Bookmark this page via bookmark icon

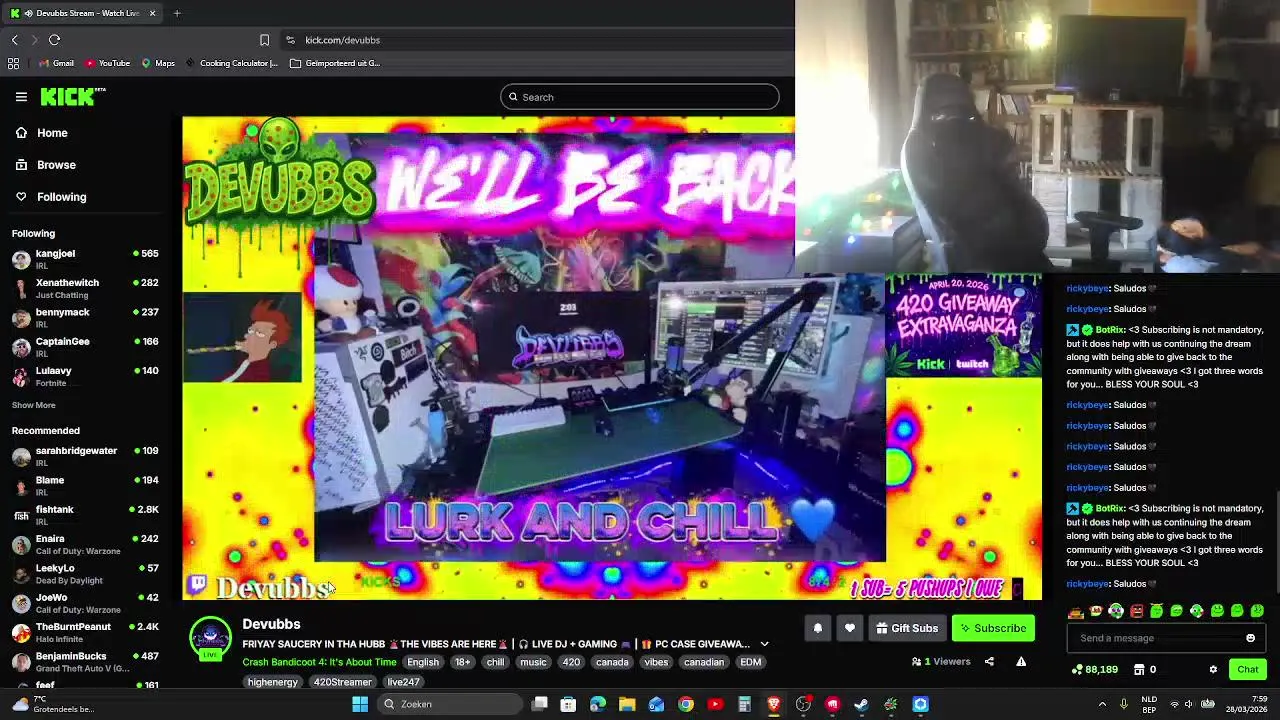point(264,40)
